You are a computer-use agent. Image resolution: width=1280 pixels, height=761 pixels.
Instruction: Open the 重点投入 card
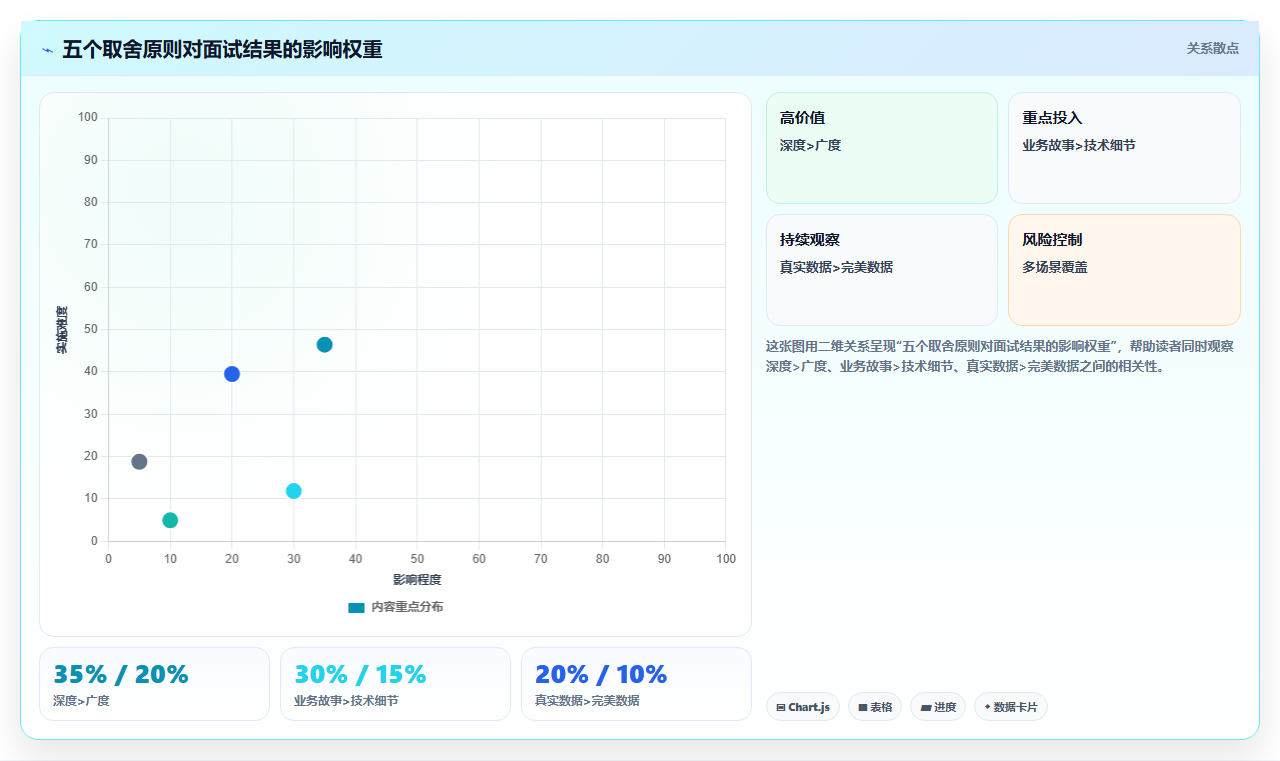1124,148
